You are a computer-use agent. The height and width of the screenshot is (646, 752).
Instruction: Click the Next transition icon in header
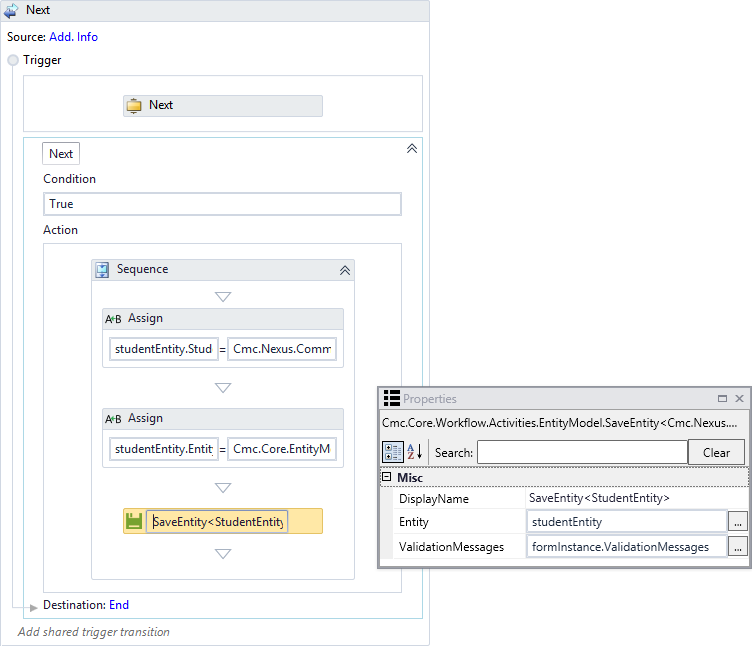(x=13, y=10)
